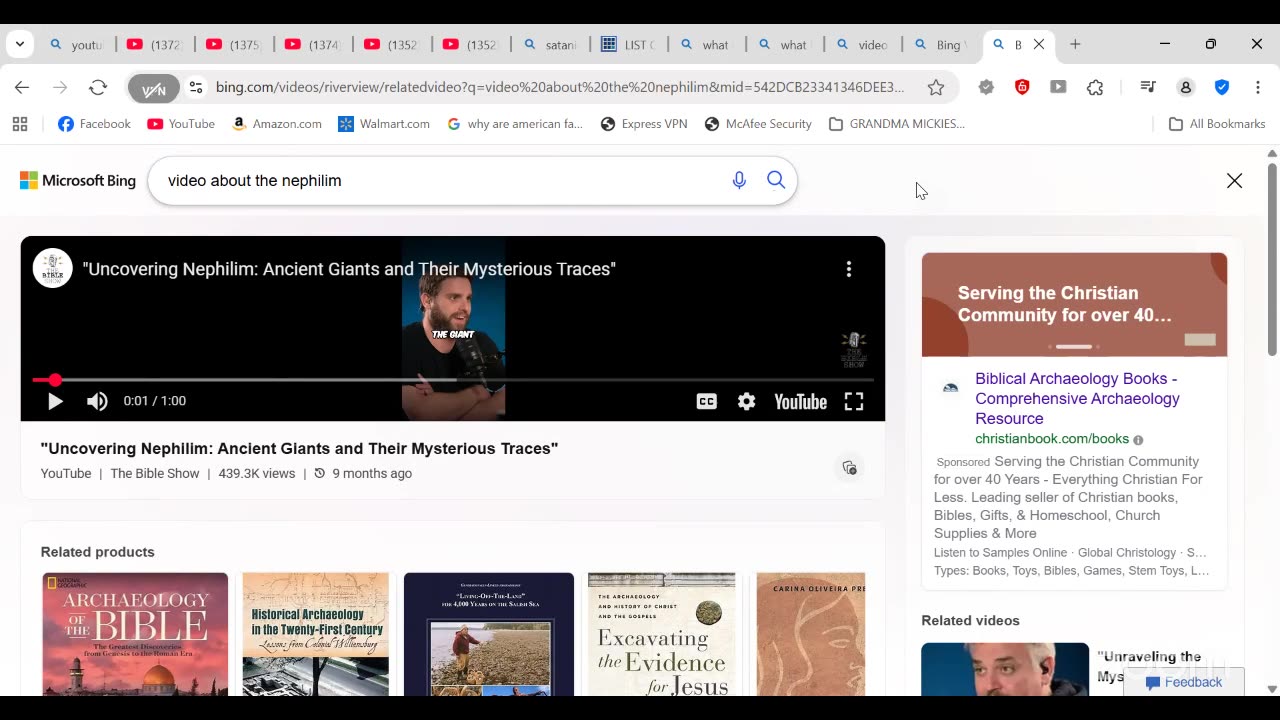Screen dimensions: 1280x720
Task: Open the Chrome three-dot menu
Action: pos(1258,87)
